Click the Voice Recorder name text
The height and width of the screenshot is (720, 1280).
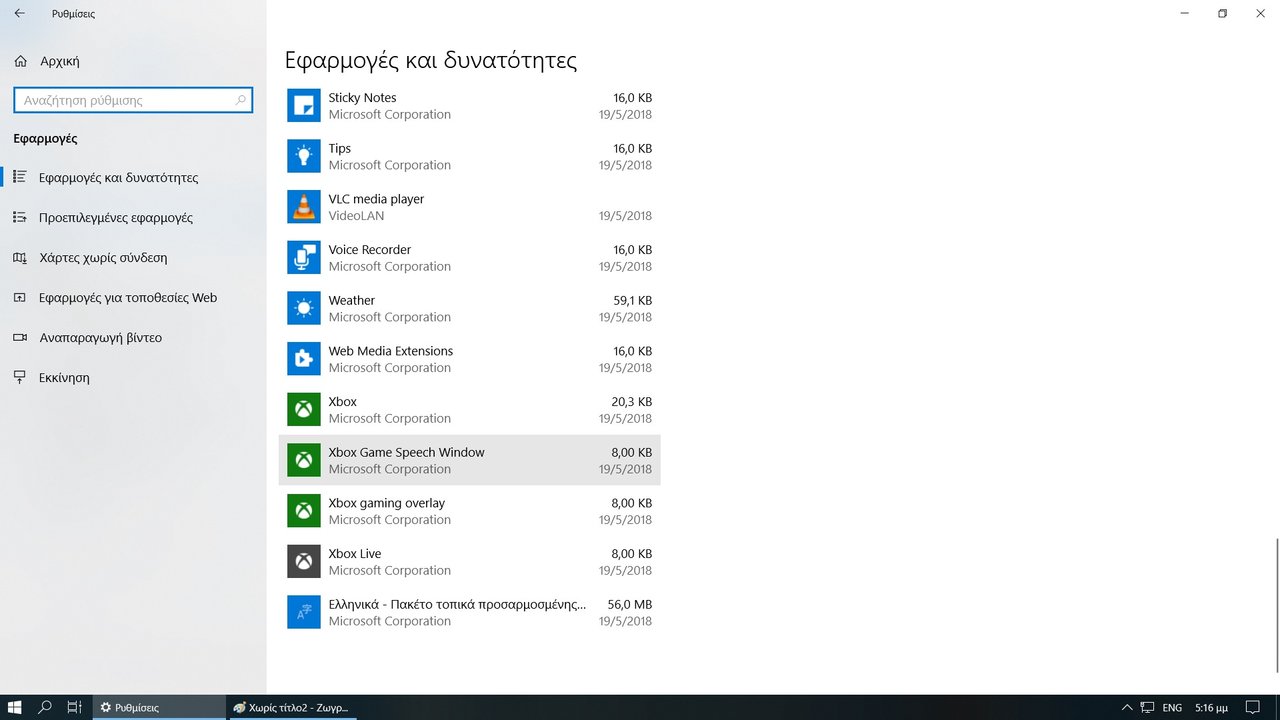coord(370,249)
